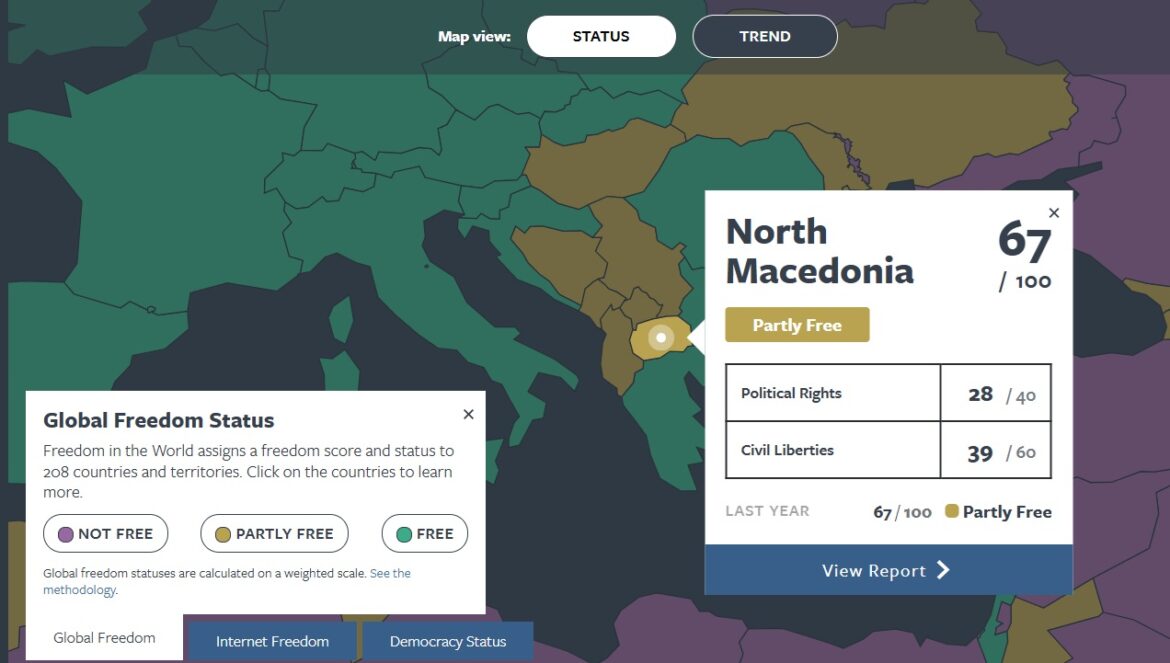
Task: Open the Internet Freedom tab
Action: click(x=272, y=641)
